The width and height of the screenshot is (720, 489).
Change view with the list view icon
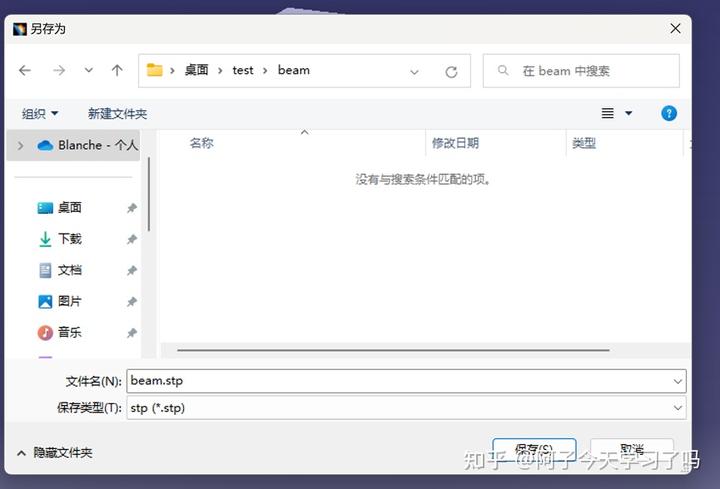click(608, 113)
